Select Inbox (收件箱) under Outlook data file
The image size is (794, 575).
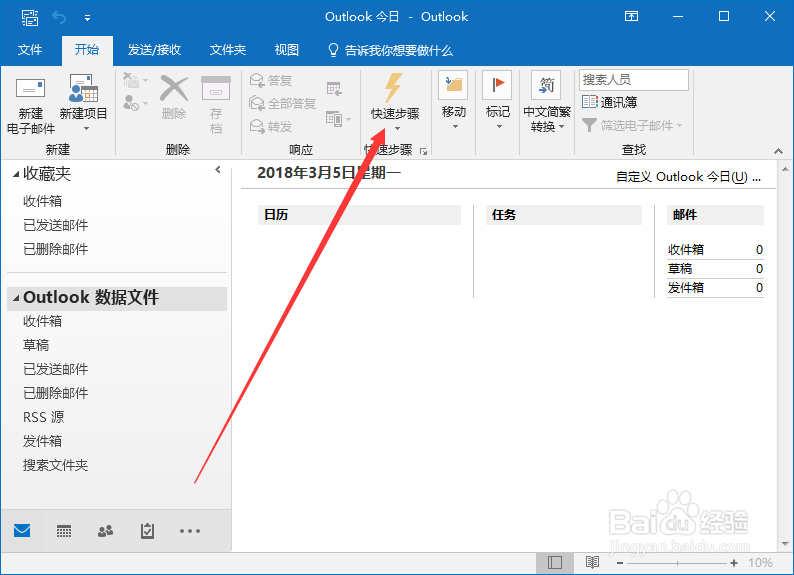43,321
